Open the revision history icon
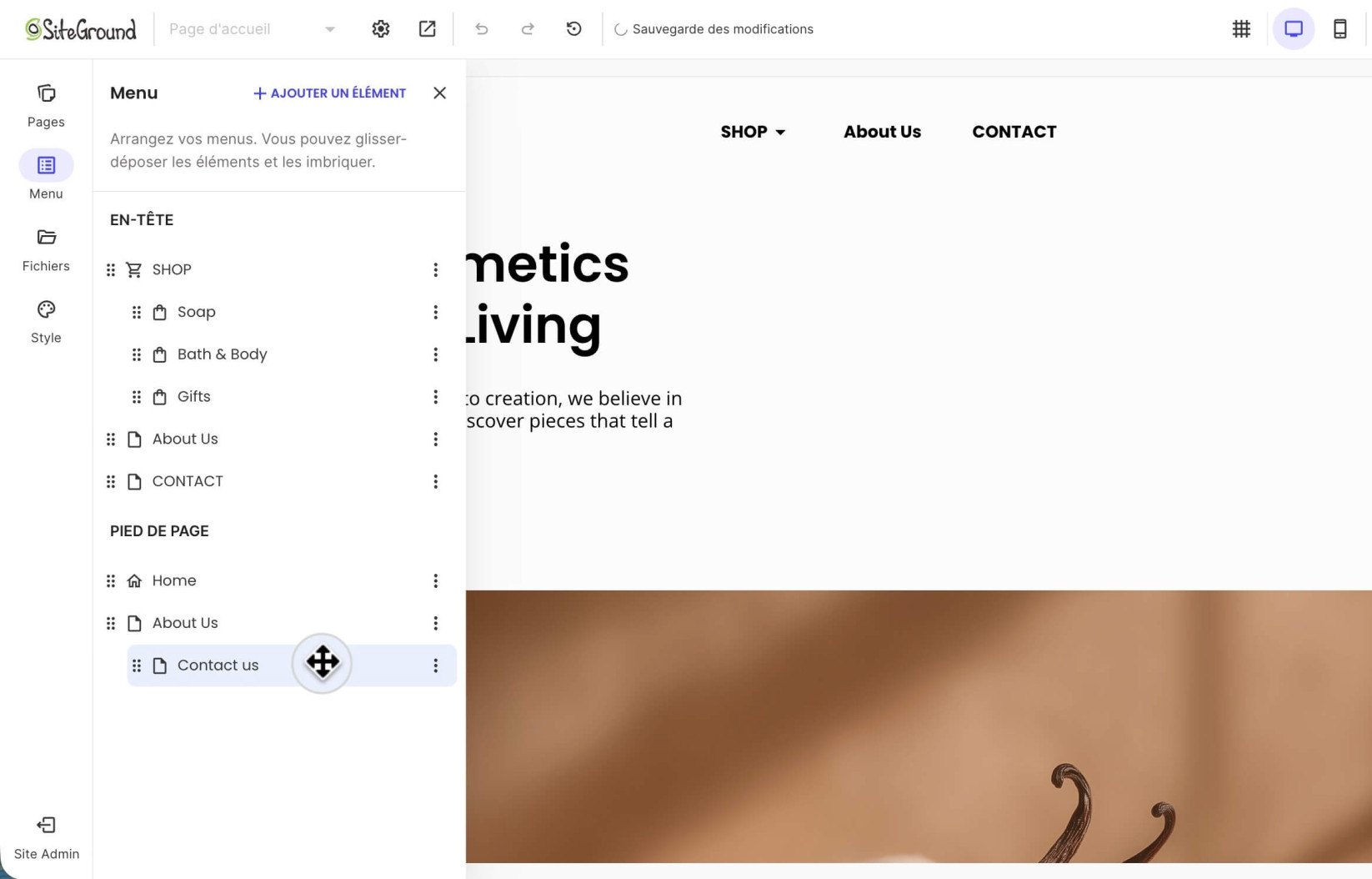1372x879 pixels. click(x=574, y=29)
